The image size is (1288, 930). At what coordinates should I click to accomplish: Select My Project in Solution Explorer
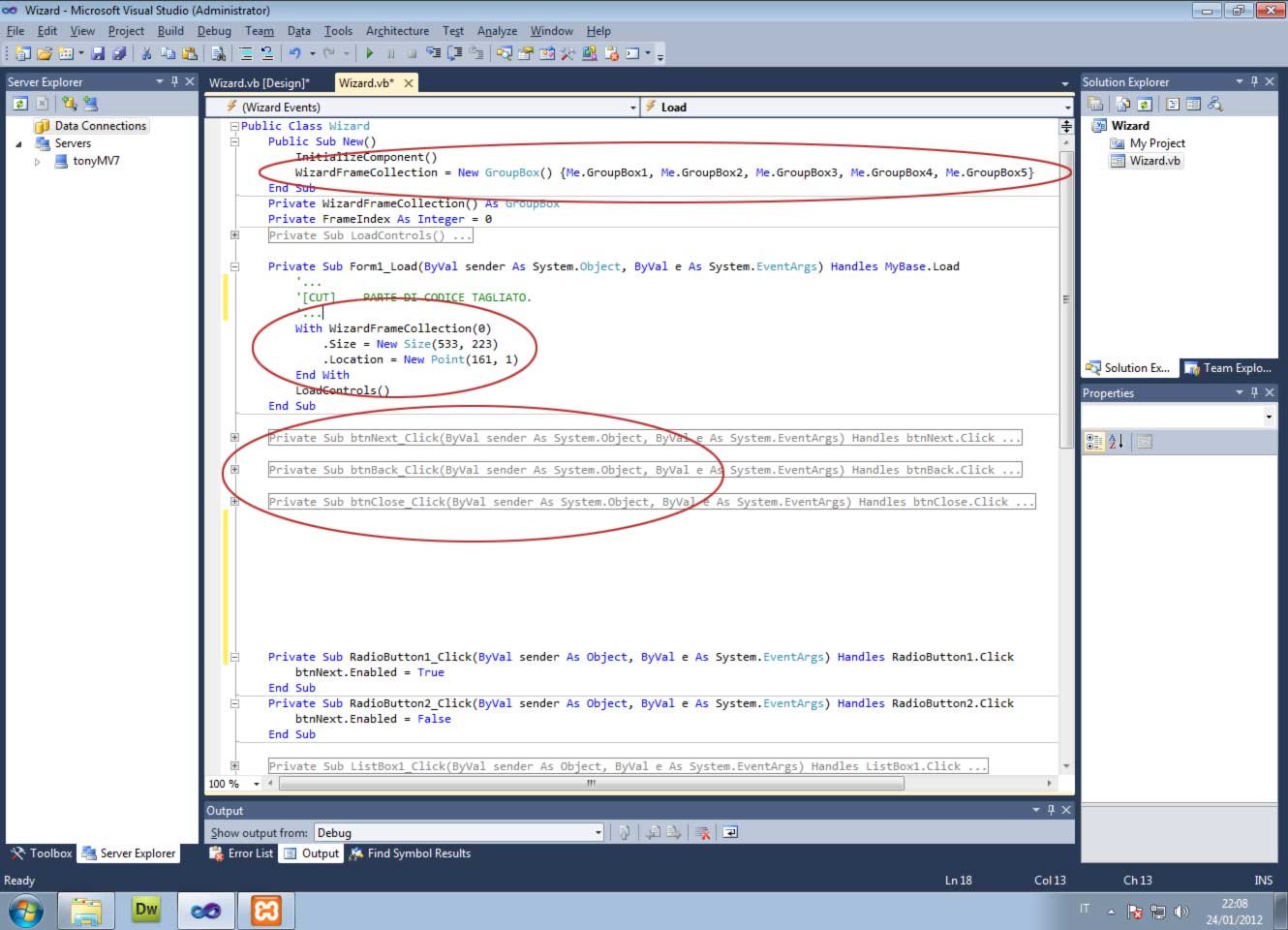pos(1157,143)
